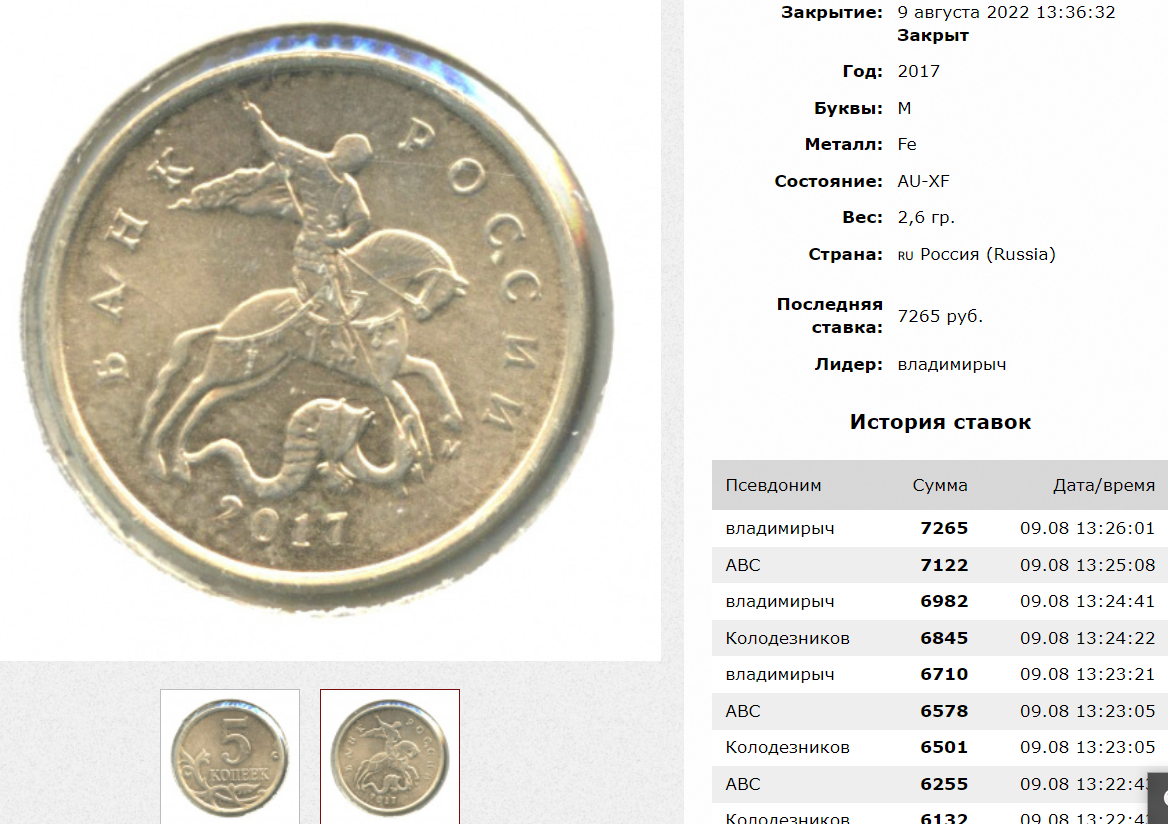Select the 5 kopeks reverse thumbnail

point(230,756)
